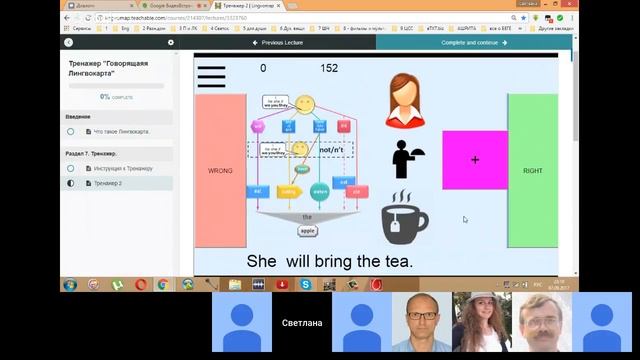Go back using browser back arrow
This screenshot has height=360, width=640.
pyautogui.click(x=67, y=18)
